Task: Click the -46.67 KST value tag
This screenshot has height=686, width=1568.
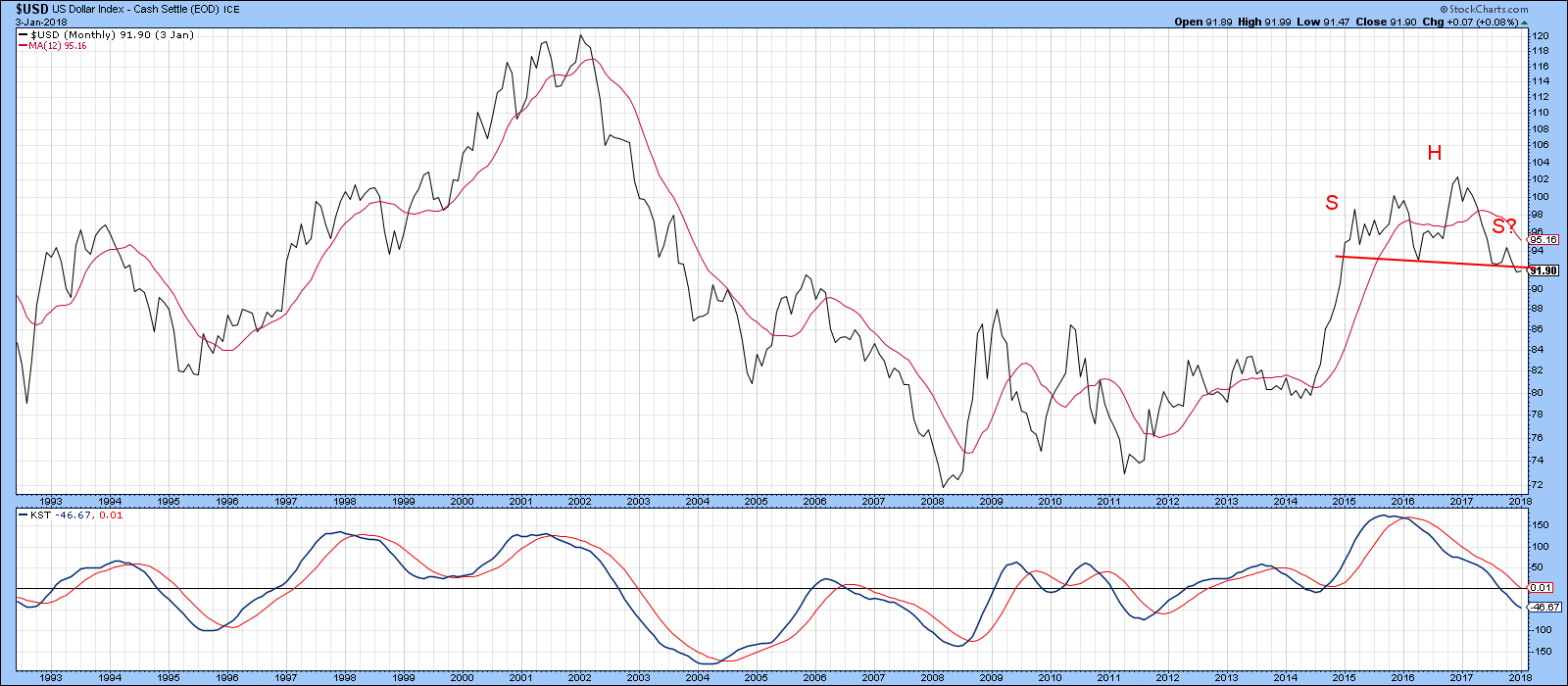Action: [x=1544, y=608]
